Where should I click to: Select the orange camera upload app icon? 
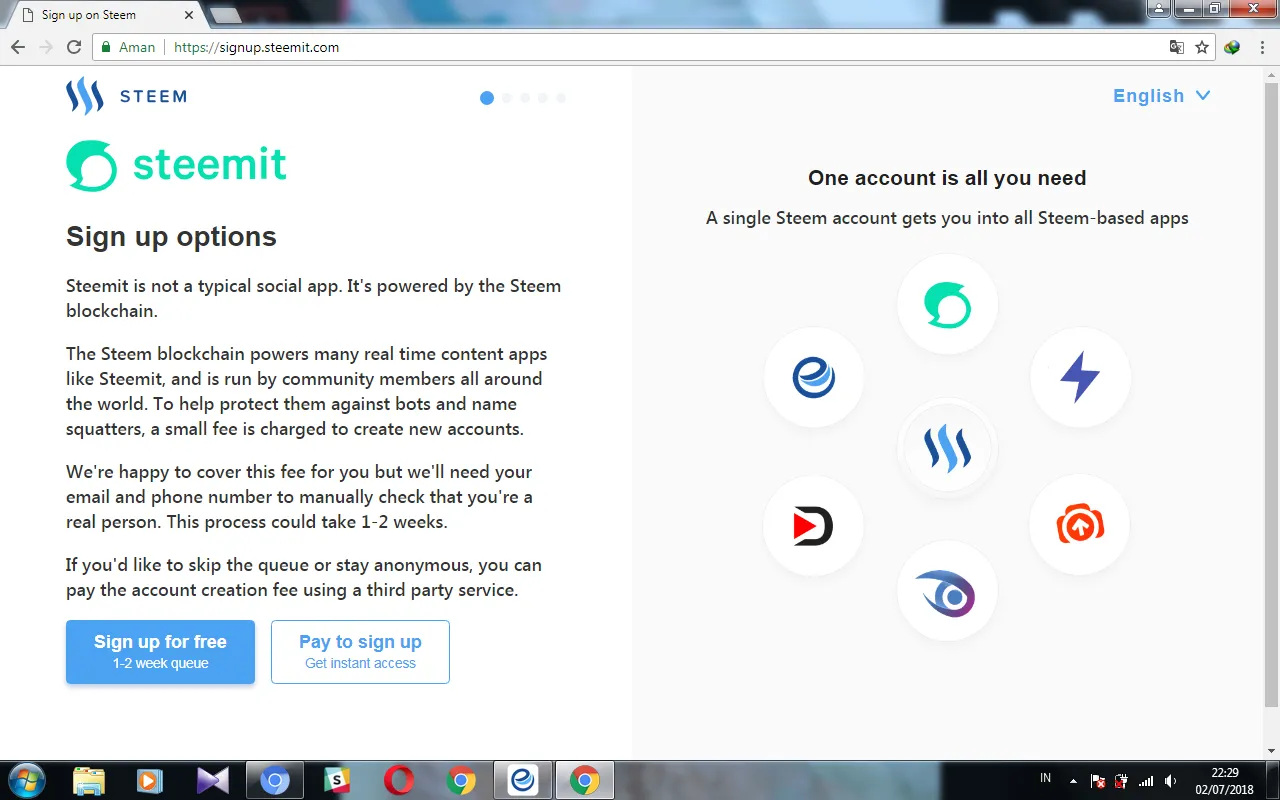(1079, 524)
